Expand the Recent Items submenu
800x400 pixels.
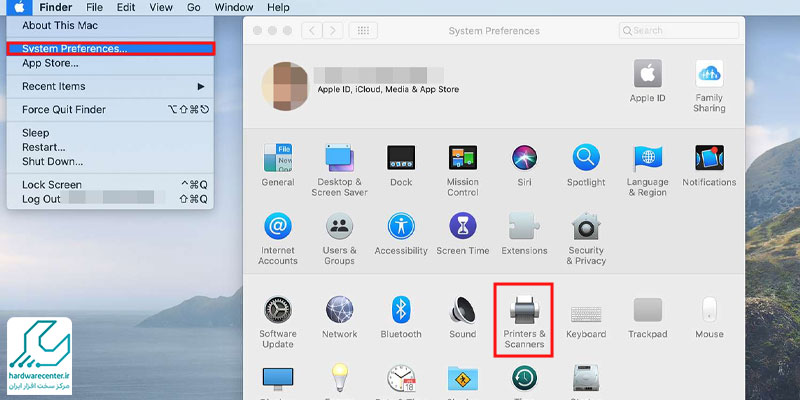click(110, 86)
